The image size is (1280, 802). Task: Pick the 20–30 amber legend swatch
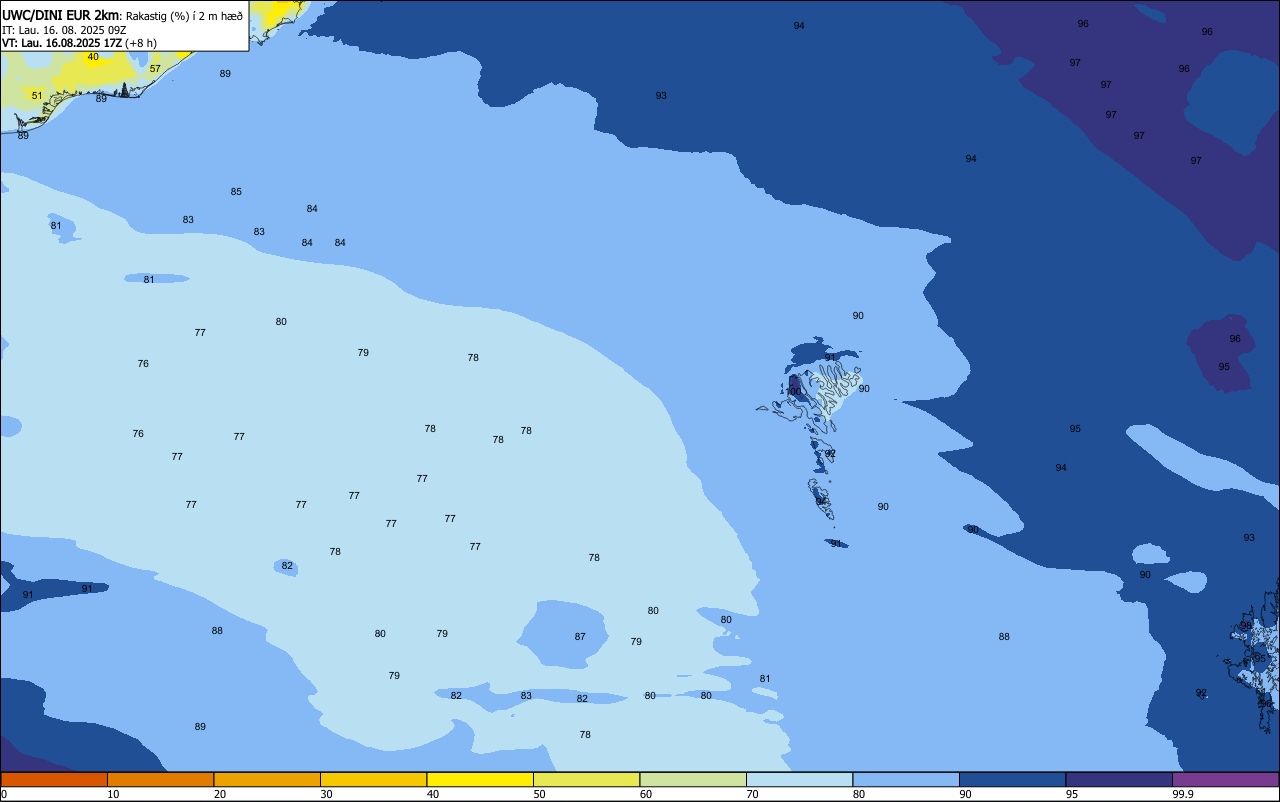[267, 779]
